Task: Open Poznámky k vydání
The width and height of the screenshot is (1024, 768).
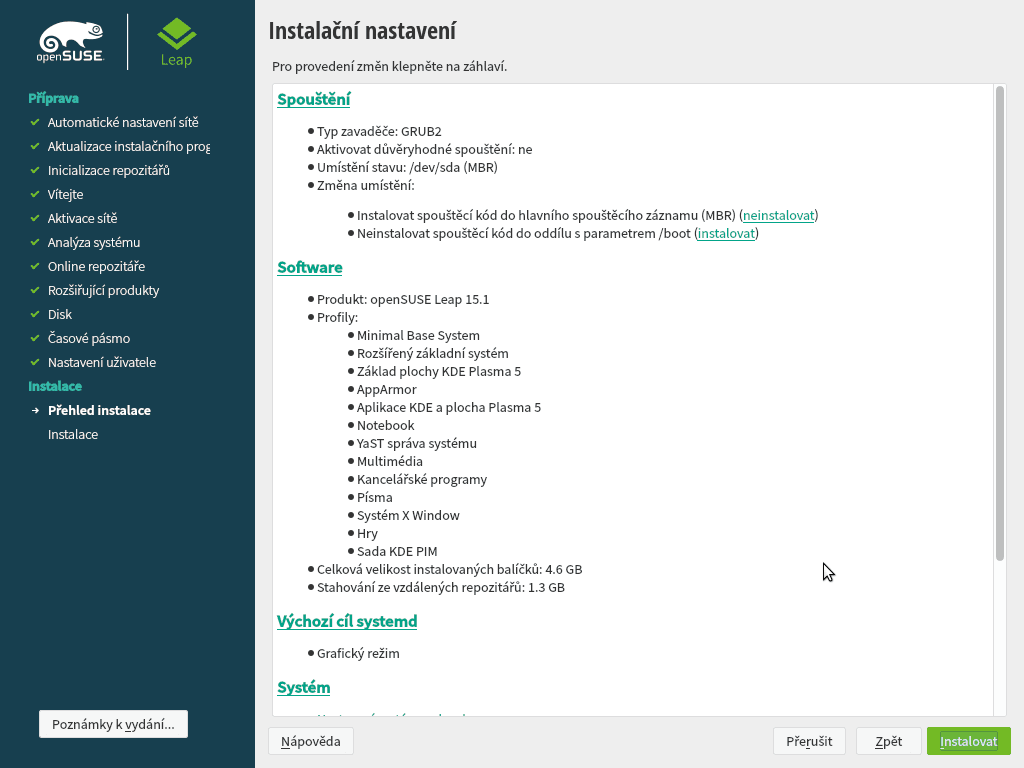Action: coord(112,723)
